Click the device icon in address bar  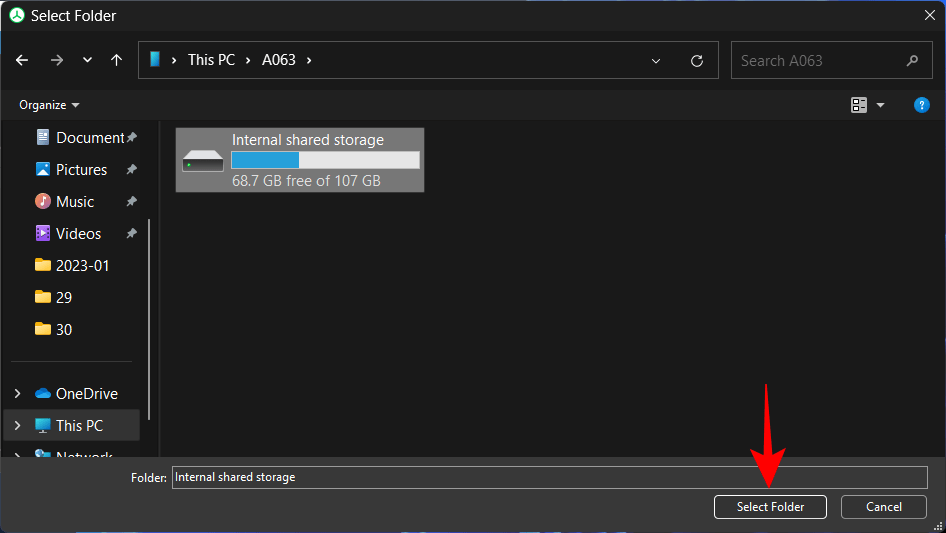coord(155,59)
